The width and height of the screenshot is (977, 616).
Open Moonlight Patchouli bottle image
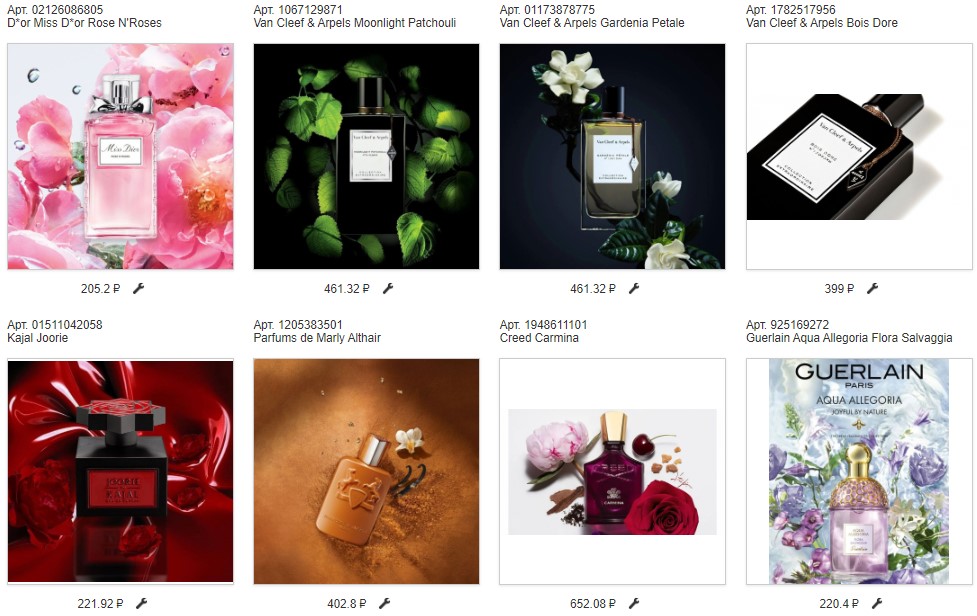[x=366, y=156]
